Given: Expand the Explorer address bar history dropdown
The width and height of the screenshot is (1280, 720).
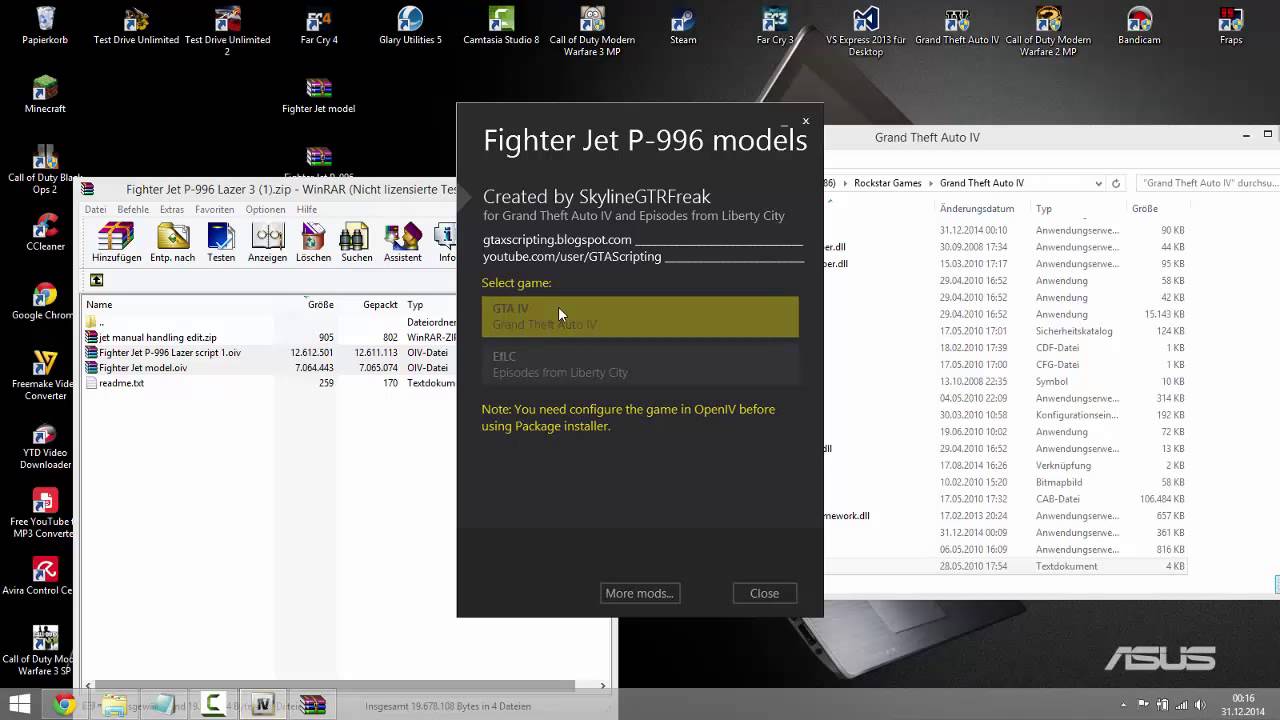Looking at the screenshot, I should [1099, 183].
